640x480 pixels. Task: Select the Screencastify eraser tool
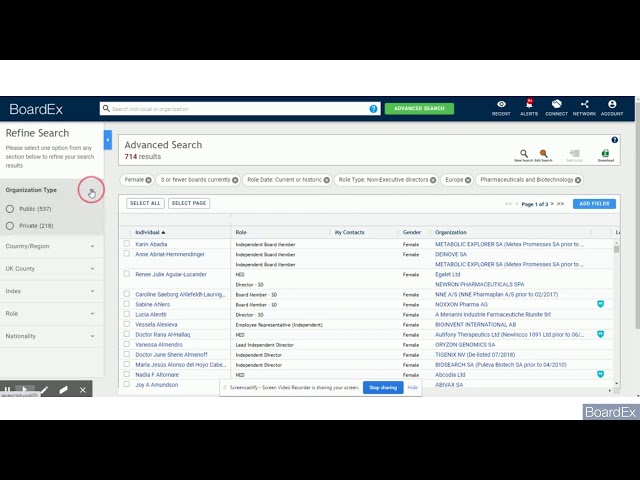click(x=63, y=390)
